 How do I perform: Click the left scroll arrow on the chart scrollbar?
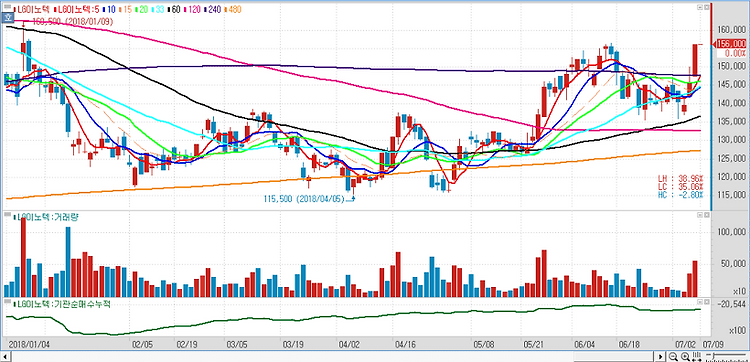tap(5, 357)
